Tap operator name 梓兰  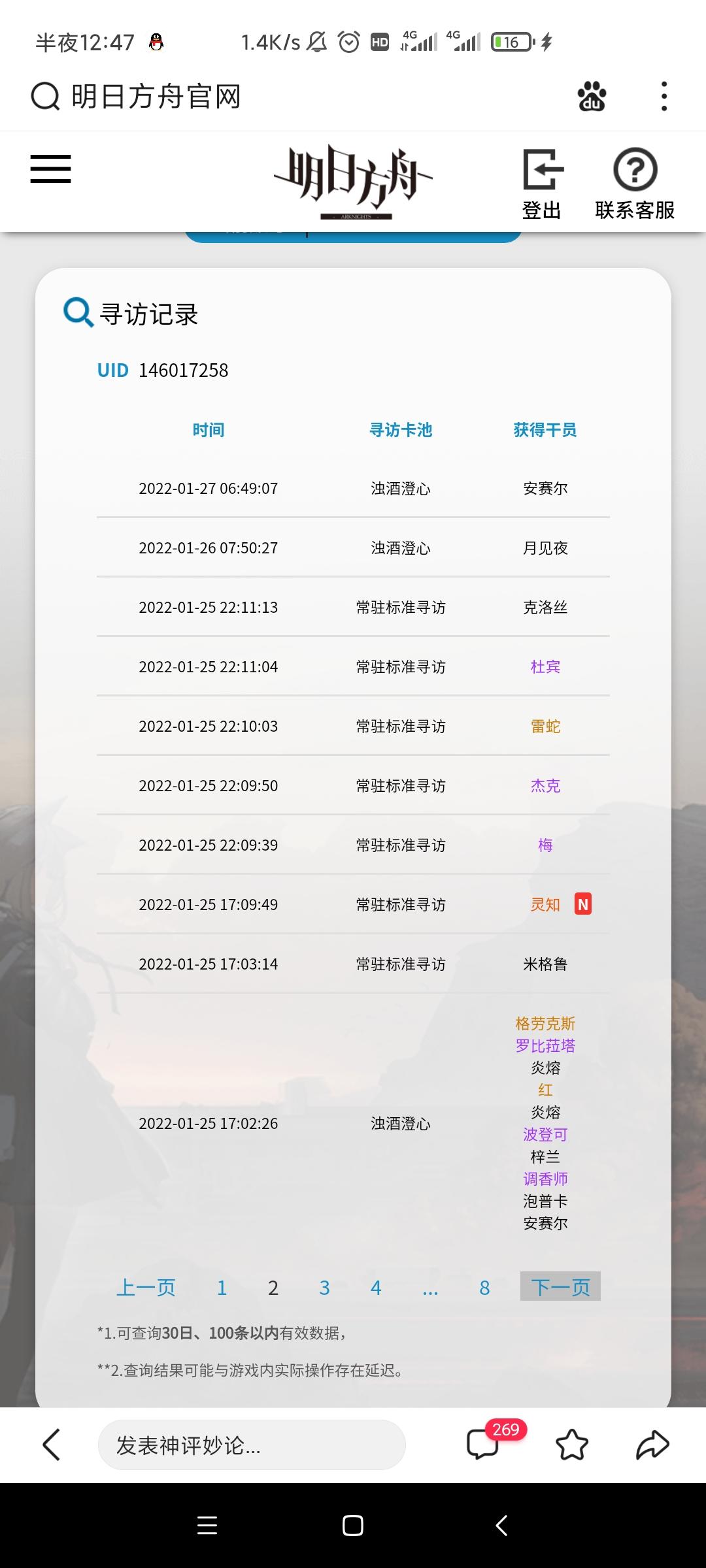click(x=545, y=1157)
